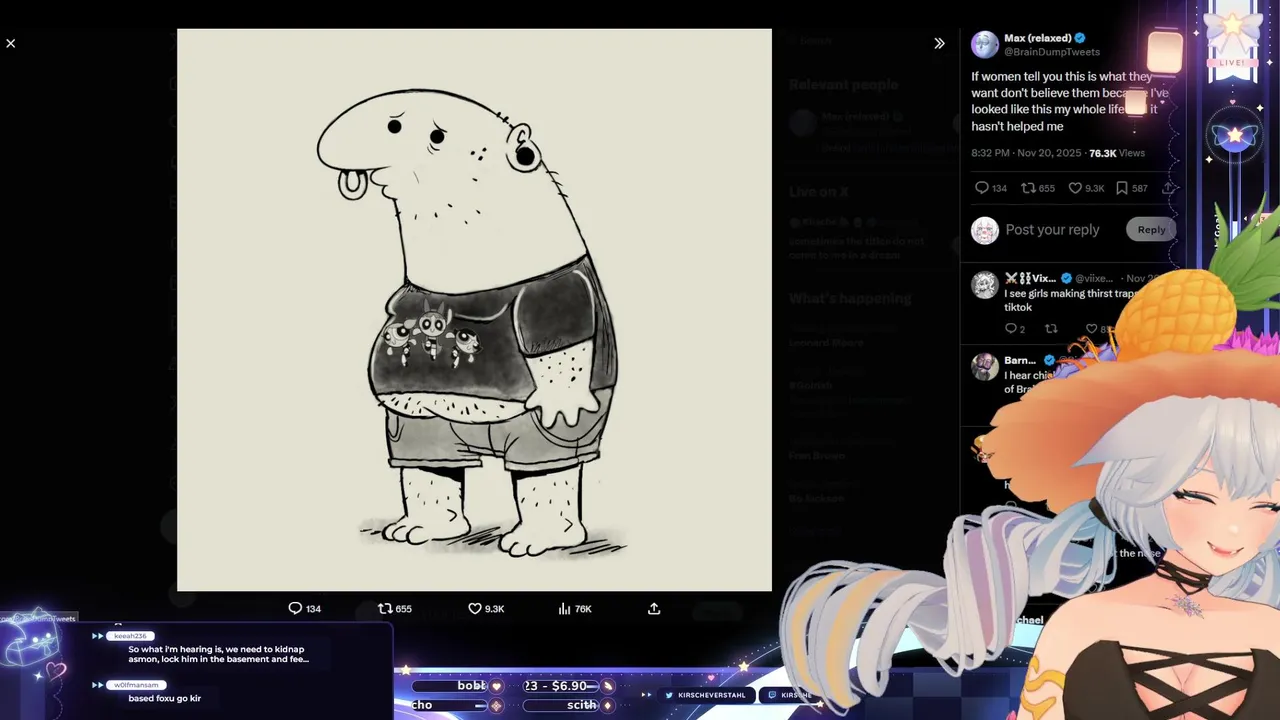Open the Vix... display name

(x=1030, y=278)
